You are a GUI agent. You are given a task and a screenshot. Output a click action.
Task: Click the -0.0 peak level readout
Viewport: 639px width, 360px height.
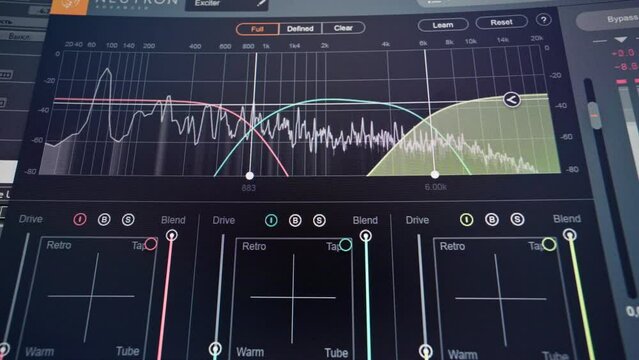pos(623,53)
